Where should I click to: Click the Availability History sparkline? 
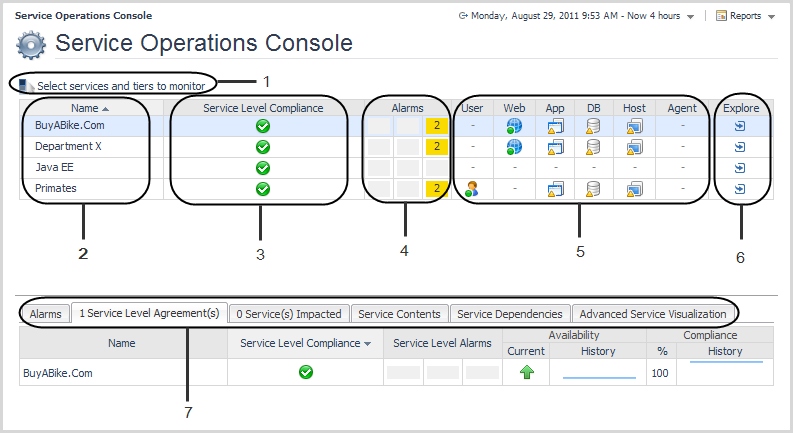(x=599, y=376)
